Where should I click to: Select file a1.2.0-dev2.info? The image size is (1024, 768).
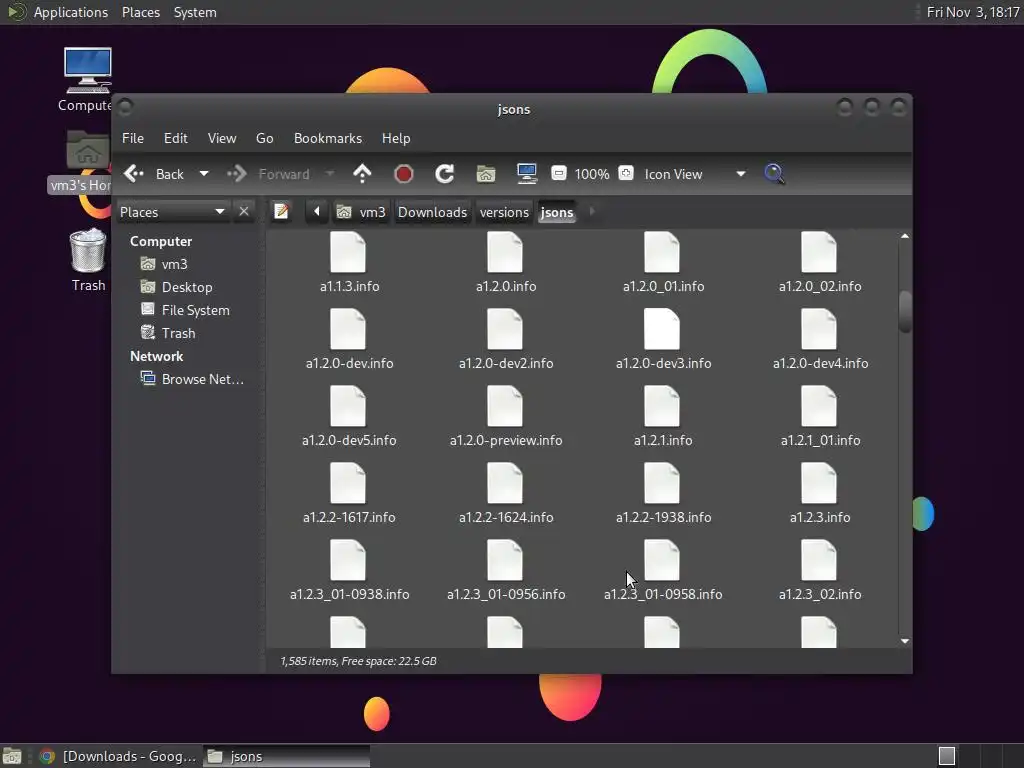click(505, 340)
